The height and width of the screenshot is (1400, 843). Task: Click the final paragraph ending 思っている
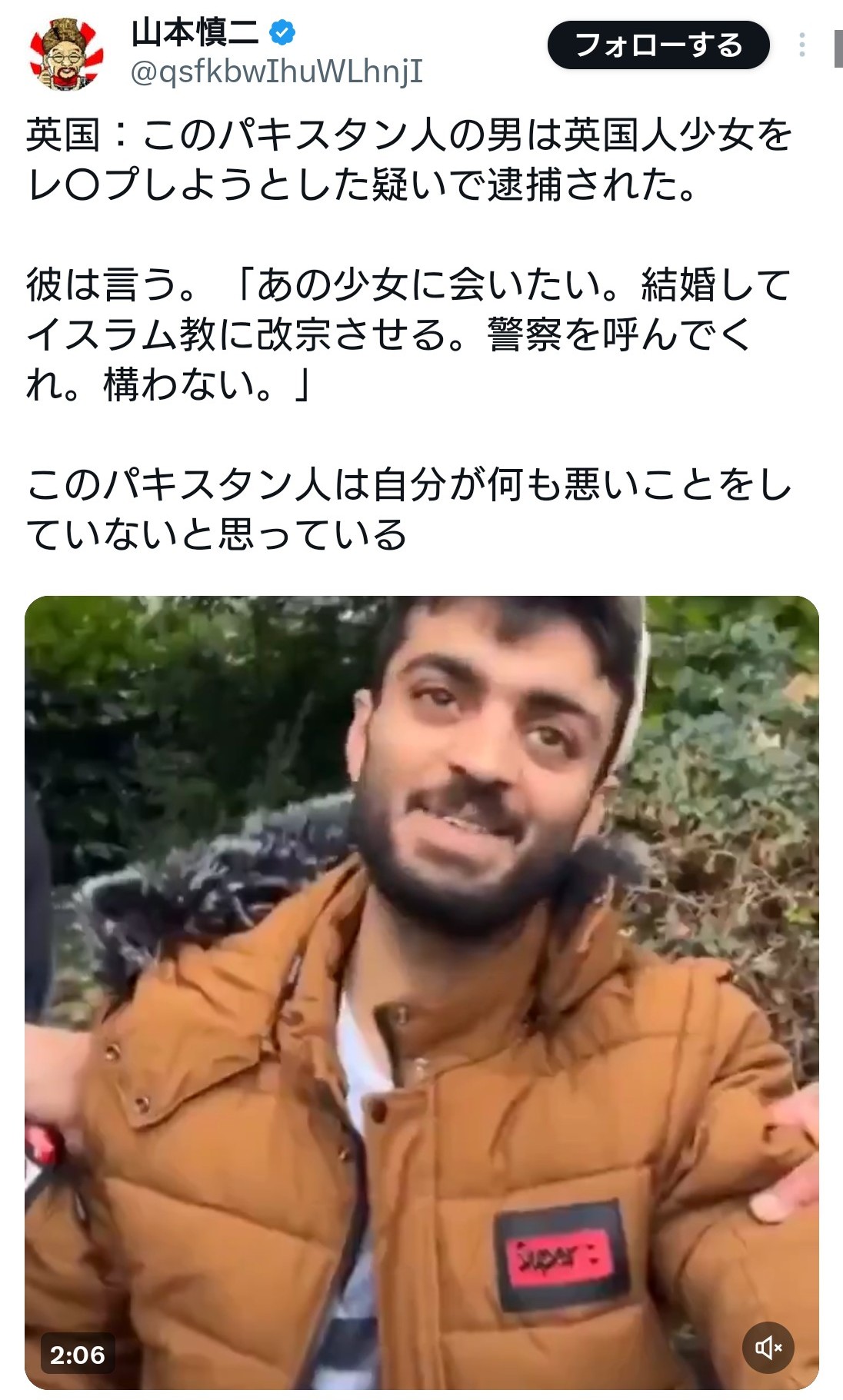point(409,509)
